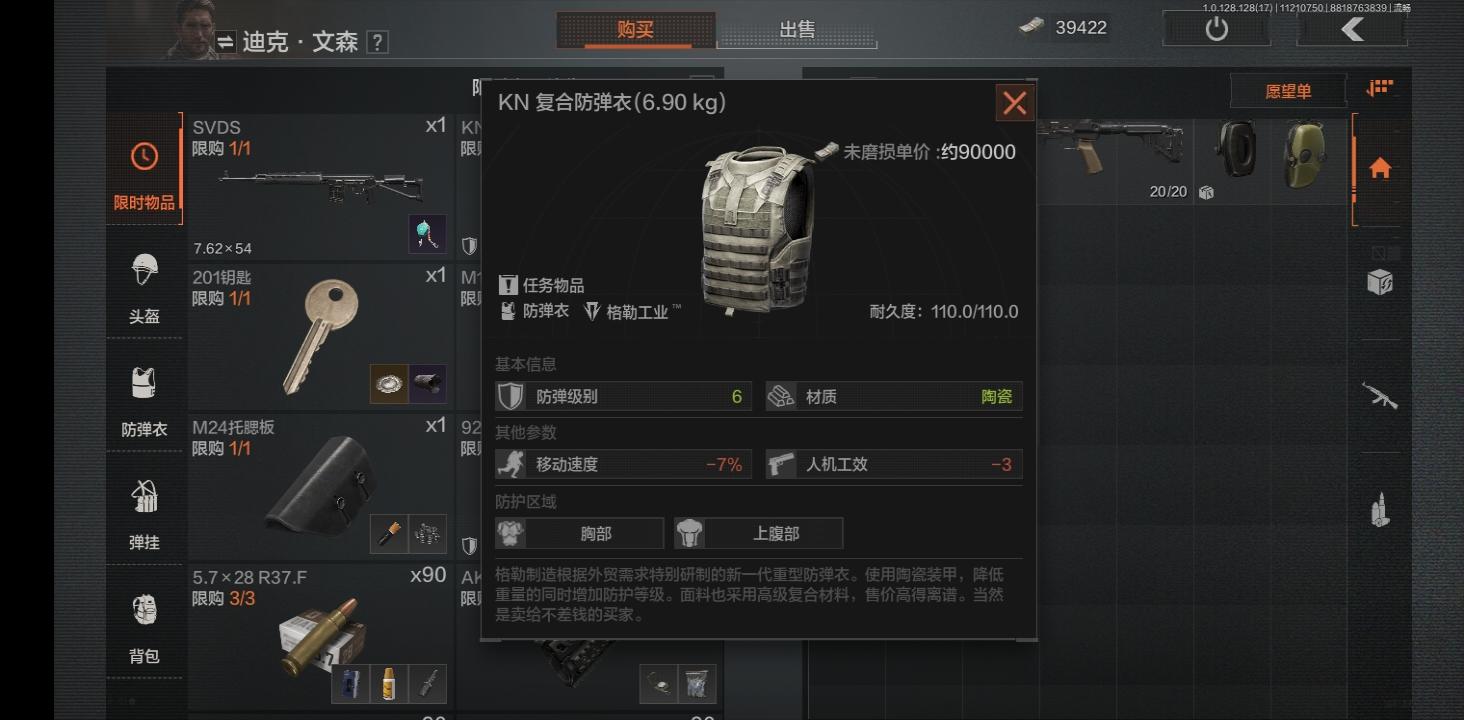This screenshot has height=720, width=1464.
Task: Open the 愿望单 wishlist
Action: point(1288,91)
